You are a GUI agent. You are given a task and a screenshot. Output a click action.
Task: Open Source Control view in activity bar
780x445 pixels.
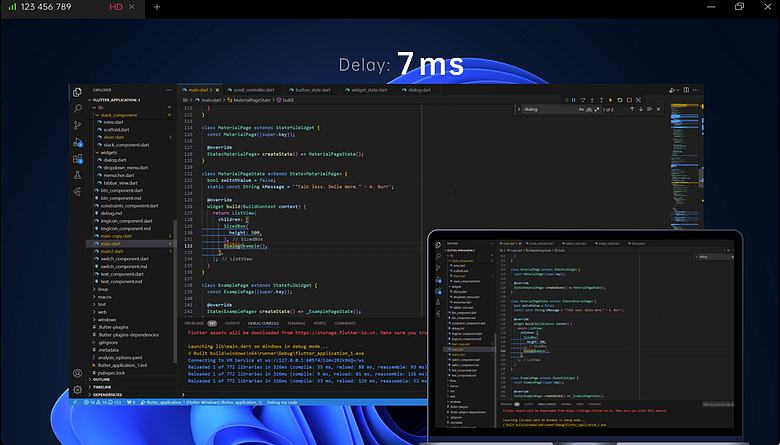(78, 125)
